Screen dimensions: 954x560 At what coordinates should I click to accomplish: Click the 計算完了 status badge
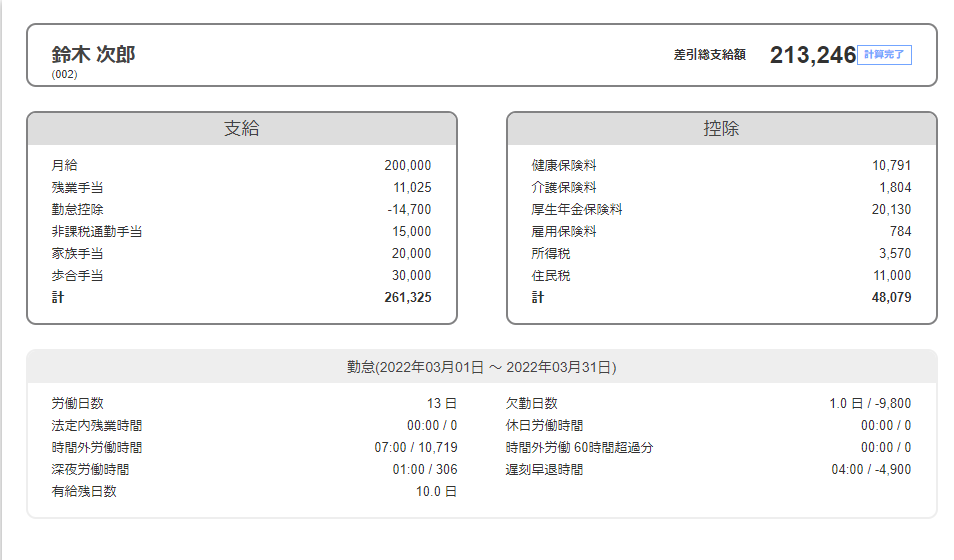pos(884,55)
